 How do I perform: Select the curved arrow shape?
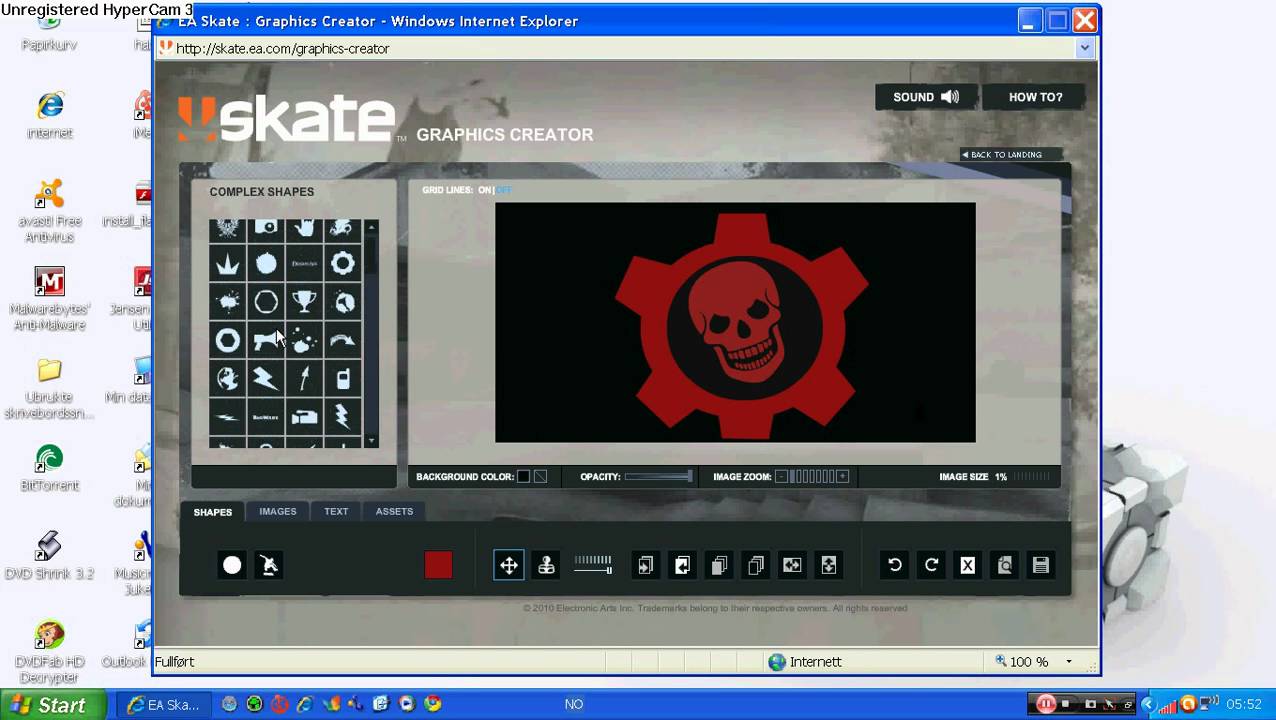click(x=343, y=341)
